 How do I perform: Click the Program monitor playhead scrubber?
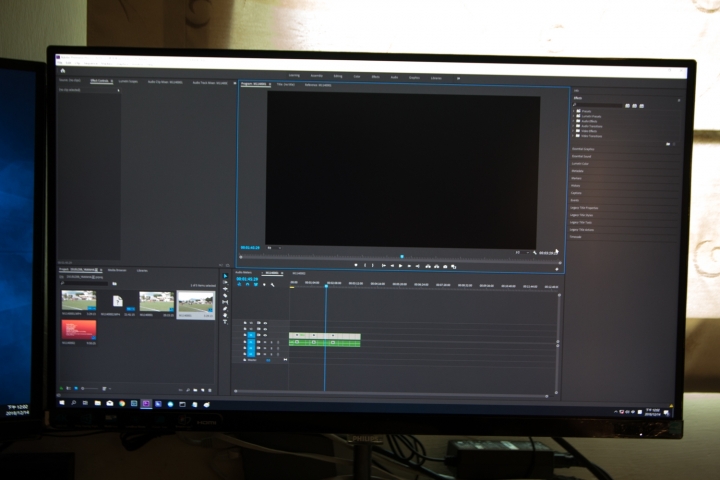pos(402,256)
